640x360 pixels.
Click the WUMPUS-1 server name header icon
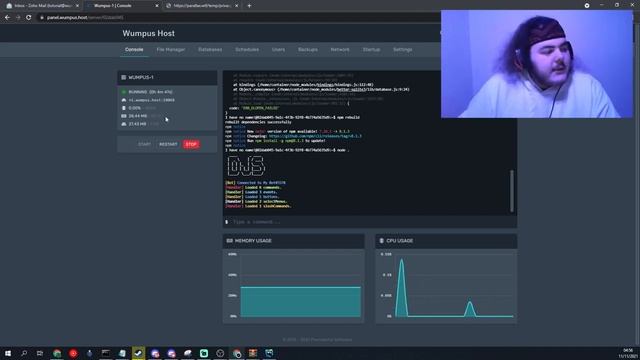(x=124, y=78)
